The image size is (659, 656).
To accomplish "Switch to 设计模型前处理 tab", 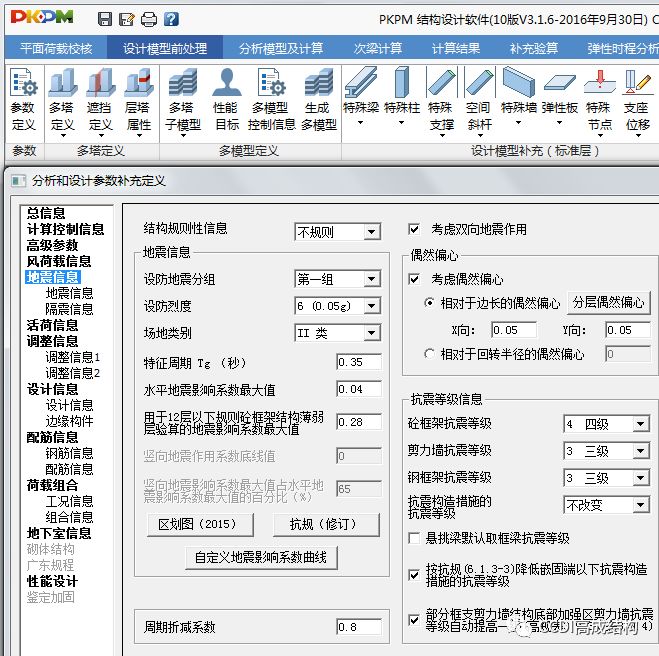I will point(165,48).
